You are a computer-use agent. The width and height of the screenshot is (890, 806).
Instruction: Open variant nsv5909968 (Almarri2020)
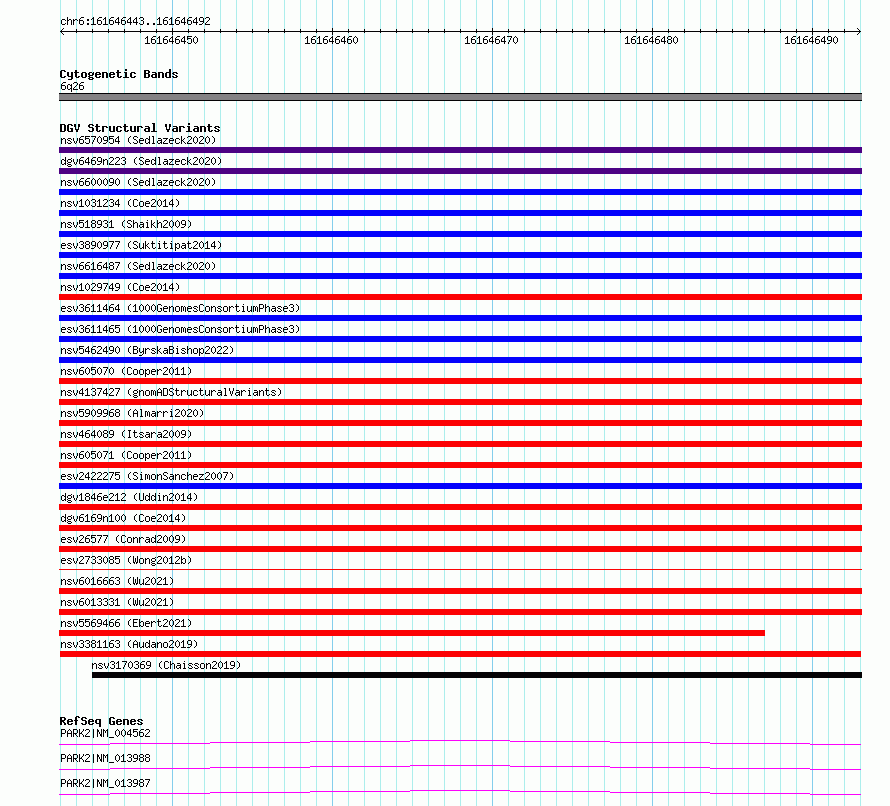(132, 413)
